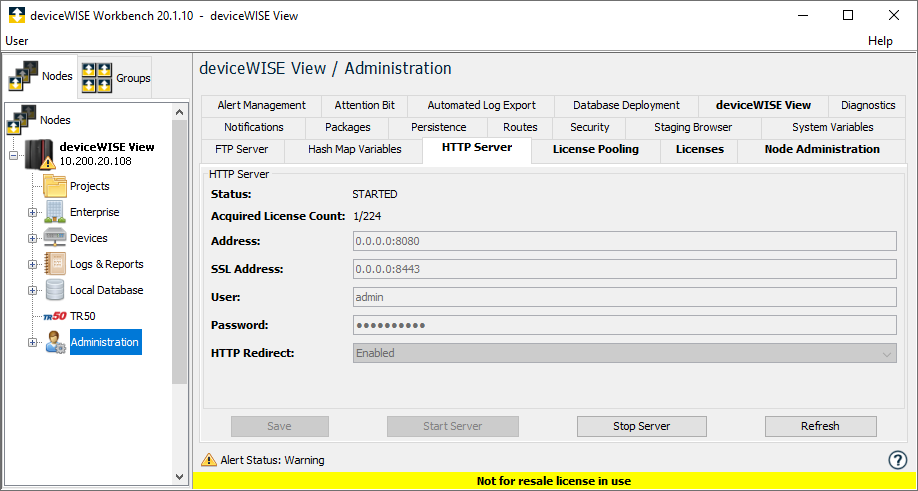This screenshot has height=491, width=918.
Task: Click the Save button
Action: pos(280,426)
